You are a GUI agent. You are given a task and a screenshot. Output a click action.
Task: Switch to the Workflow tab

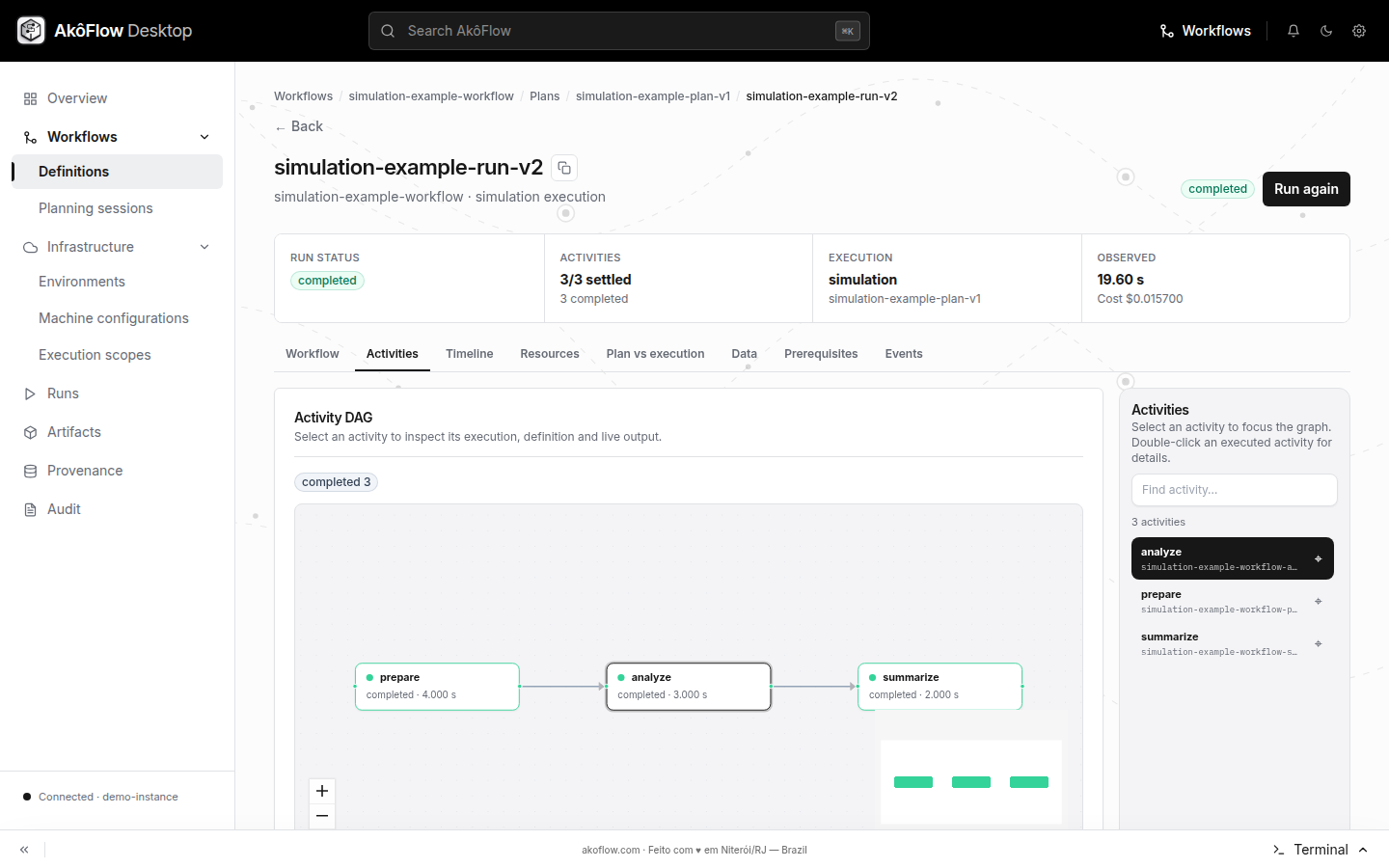[x=313, y=354]
